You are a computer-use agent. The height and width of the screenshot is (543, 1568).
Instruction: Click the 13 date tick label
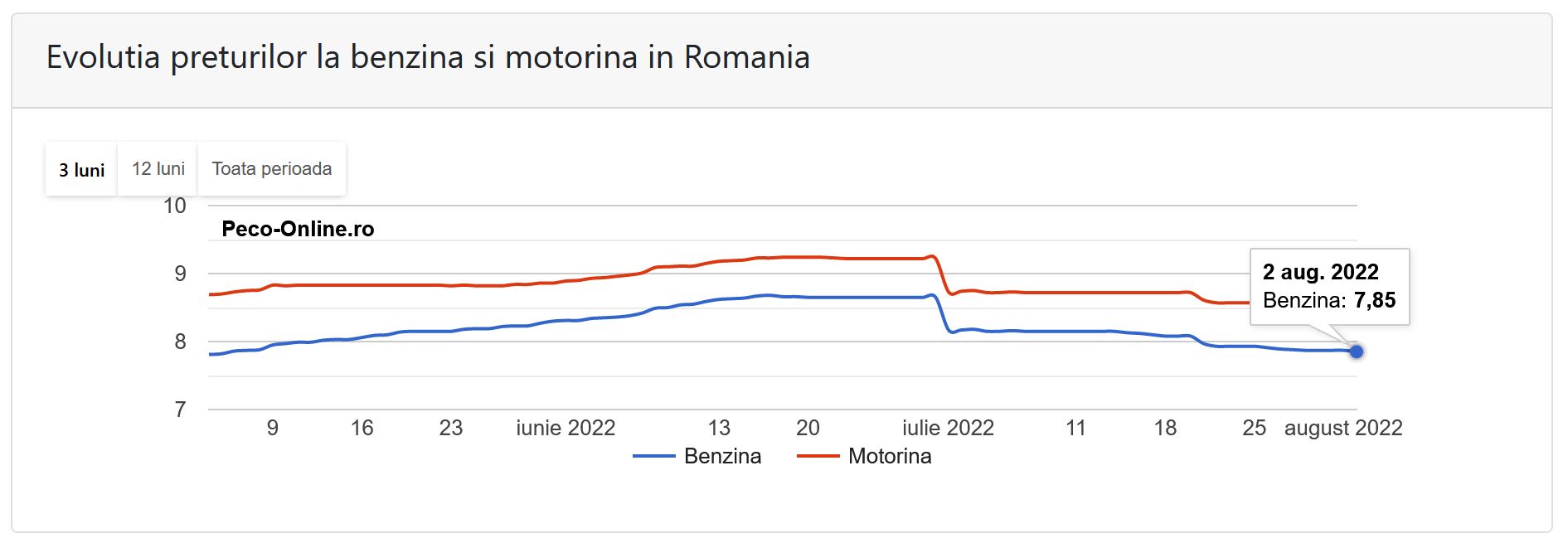[719, 428]
